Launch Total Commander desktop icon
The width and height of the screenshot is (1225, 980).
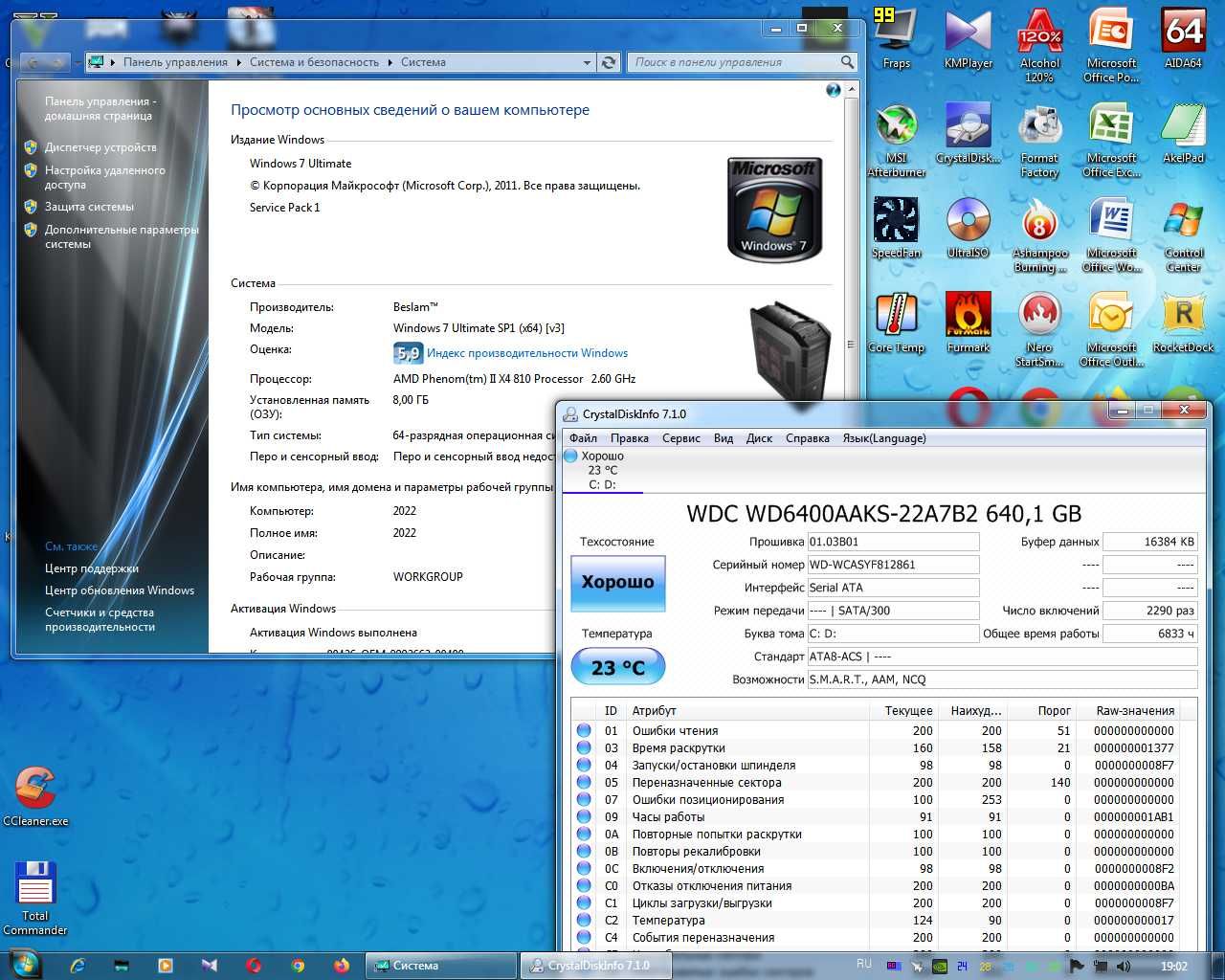click(x=35, y=898)
